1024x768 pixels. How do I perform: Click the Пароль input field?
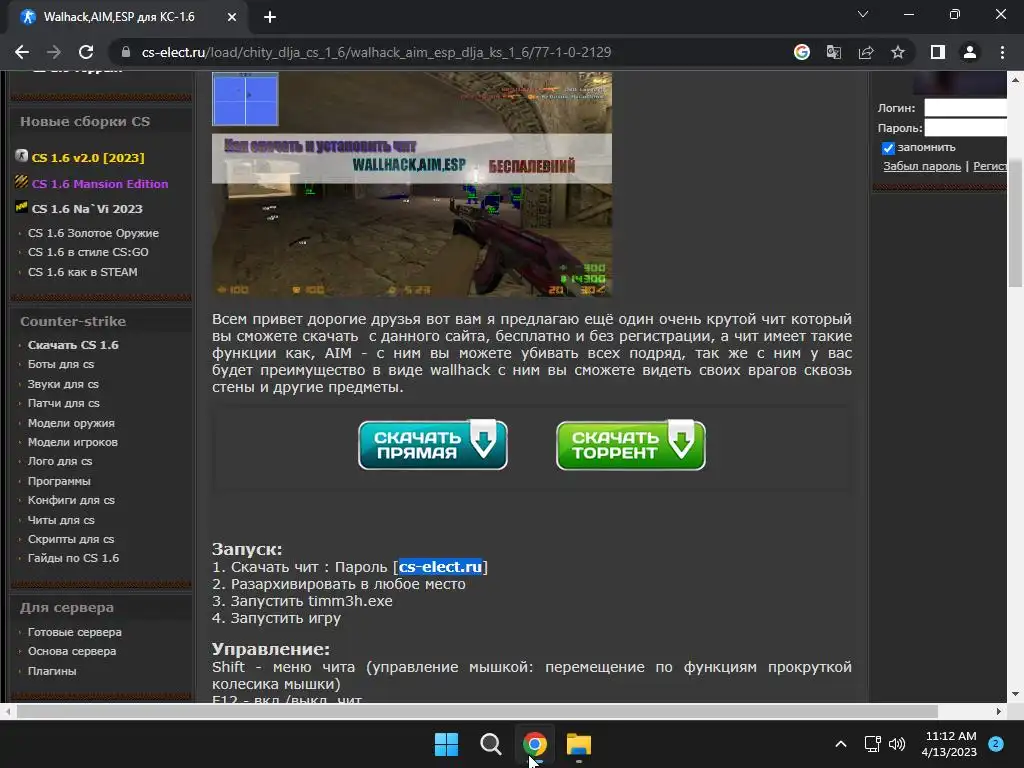(x=965, y=127)
